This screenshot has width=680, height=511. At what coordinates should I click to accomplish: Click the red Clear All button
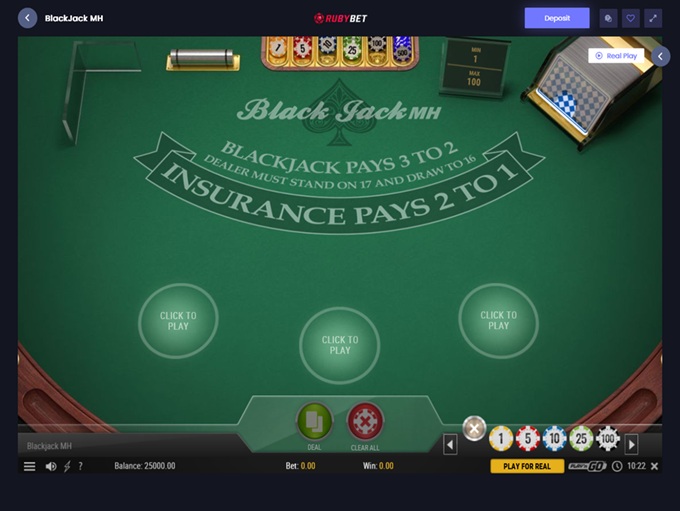click(x=365, y=421)
